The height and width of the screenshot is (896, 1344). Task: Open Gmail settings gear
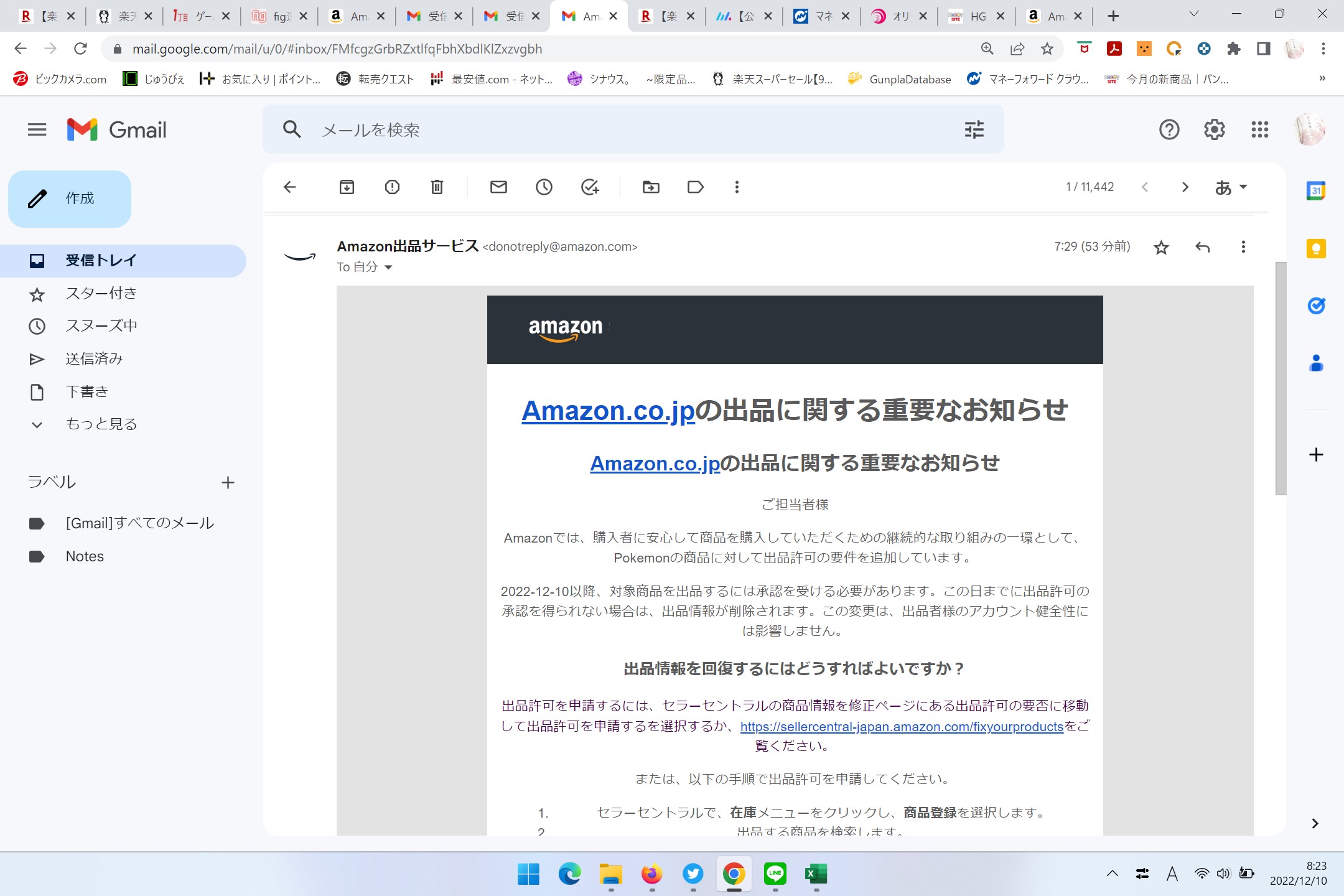[x=1214, y=129]
